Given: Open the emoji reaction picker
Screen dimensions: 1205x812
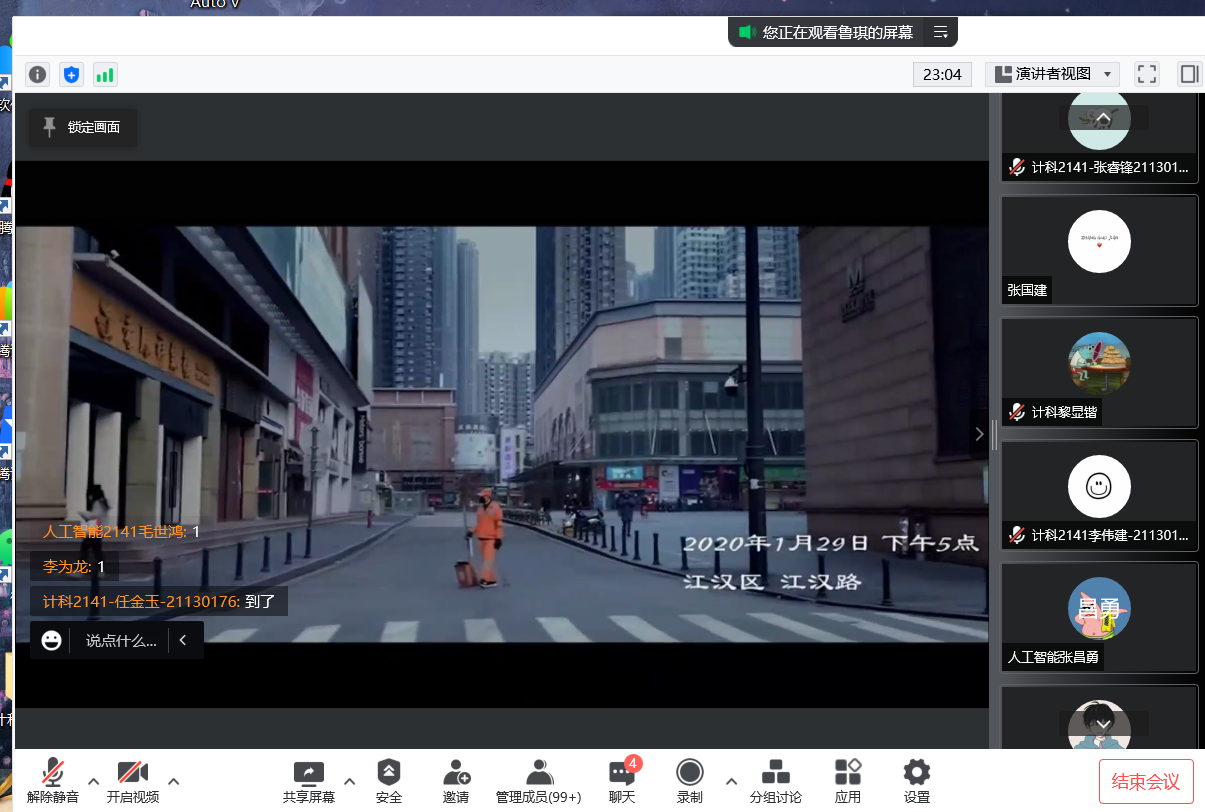Looking at the screenshot, I should 51,641.
